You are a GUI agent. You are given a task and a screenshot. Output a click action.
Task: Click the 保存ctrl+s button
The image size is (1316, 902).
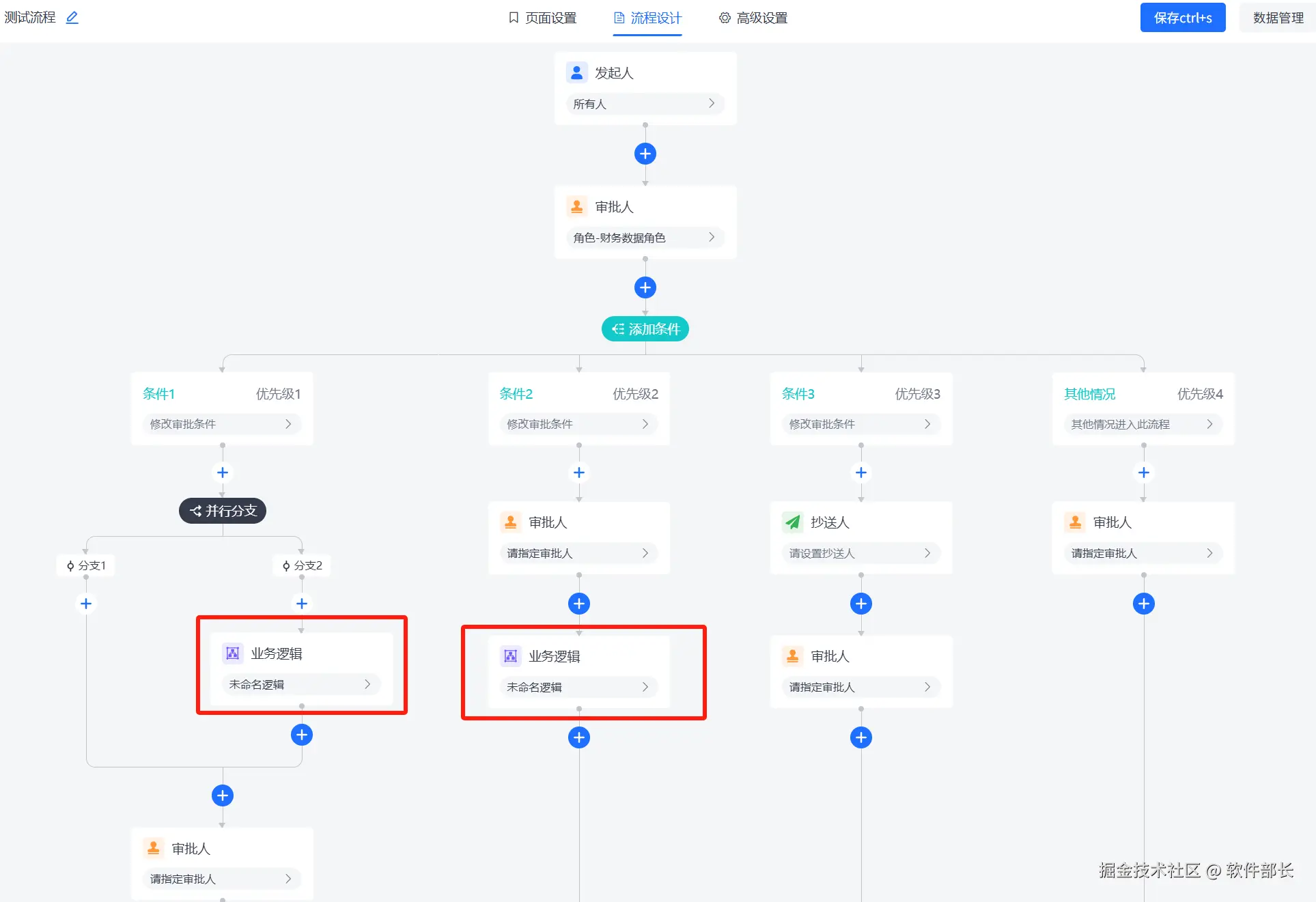[x=1183, y=18]
